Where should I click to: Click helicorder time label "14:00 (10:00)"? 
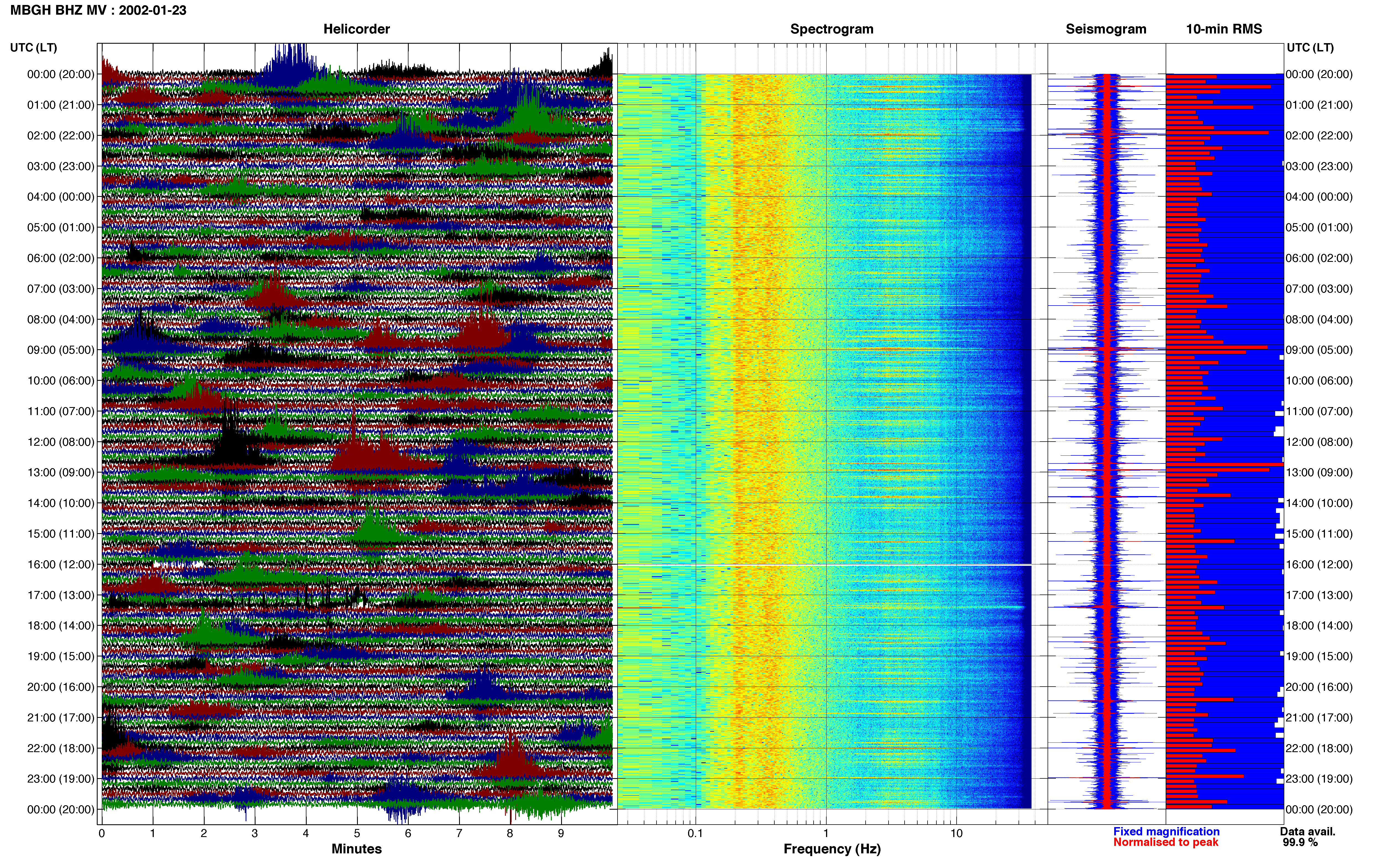60,504
